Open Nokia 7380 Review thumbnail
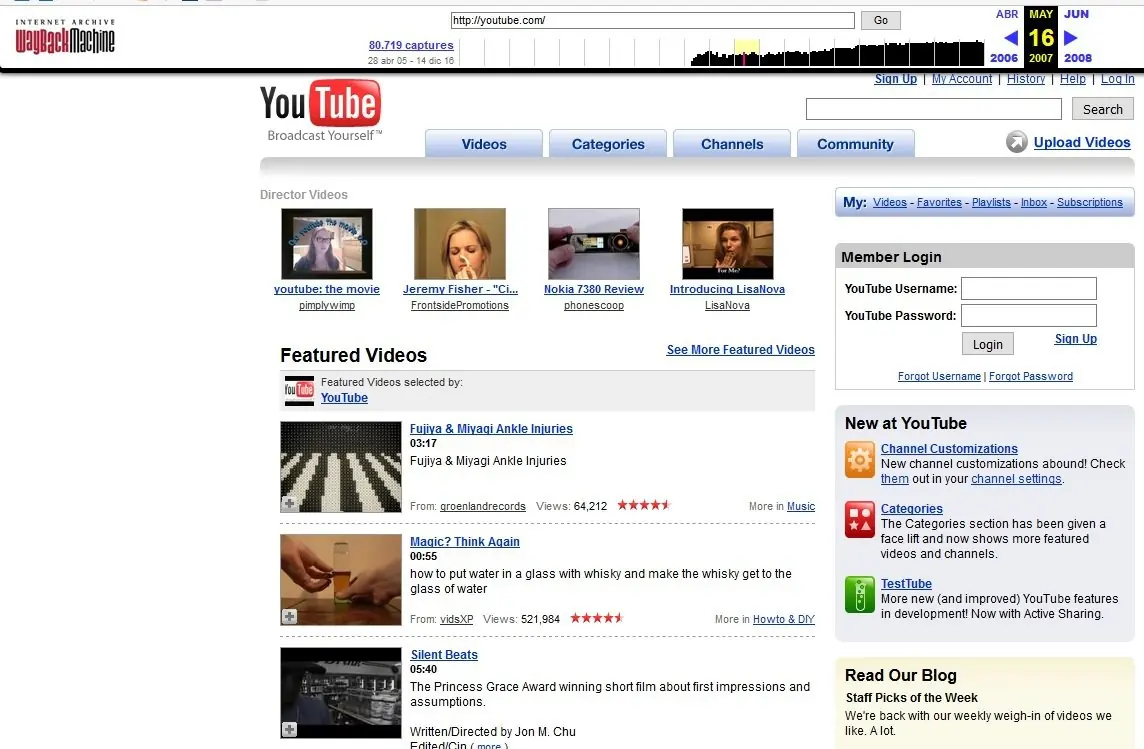Screen dimensions: 1144x749 click(x=594, y=244)
